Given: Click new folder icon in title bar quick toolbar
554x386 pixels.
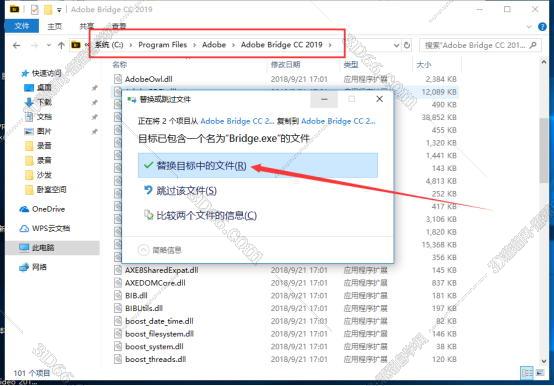Looking at the screenshot, I should (x=48, y=10).
